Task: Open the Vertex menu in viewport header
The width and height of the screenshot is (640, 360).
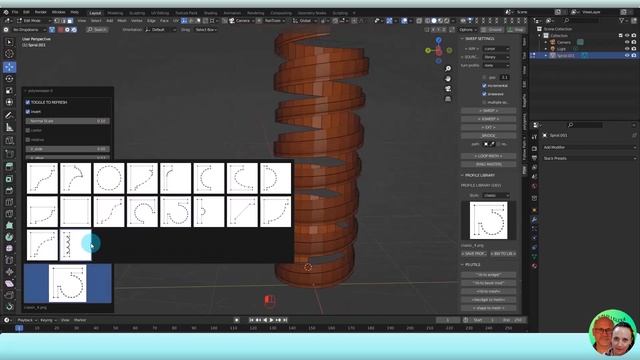Action: [137, 20]
